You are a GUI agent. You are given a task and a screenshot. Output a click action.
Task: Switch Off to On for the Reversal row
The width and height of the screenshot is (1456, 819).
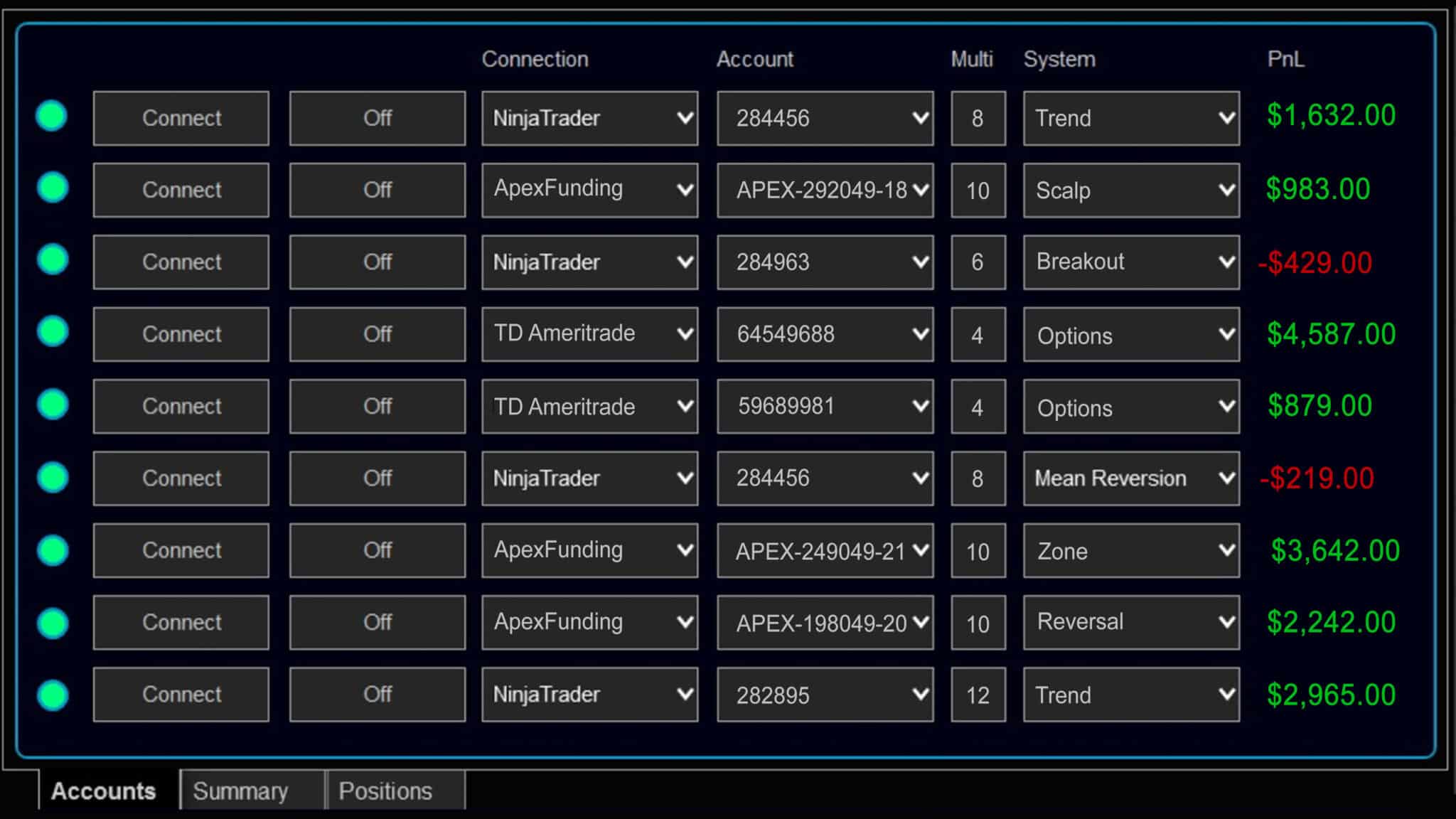[x=377, y=623]
